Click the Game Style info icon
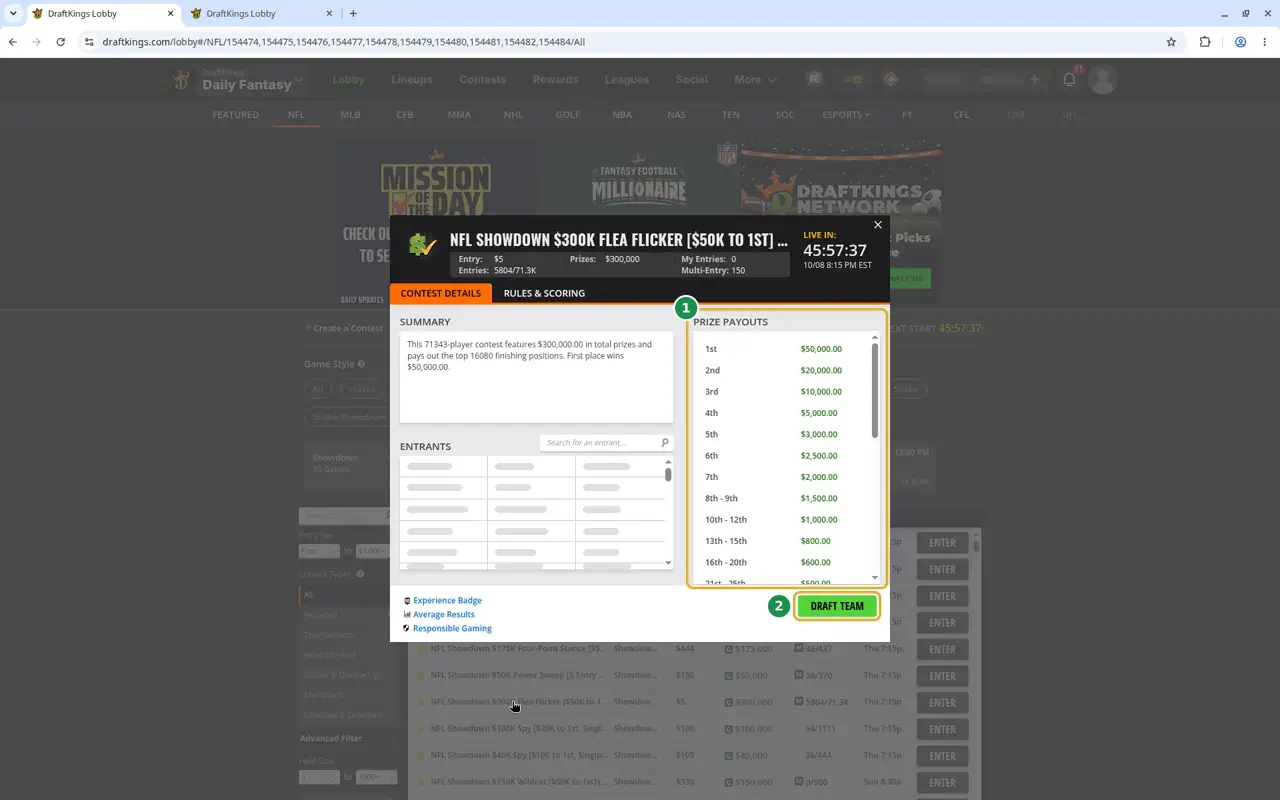 point(361,364)
